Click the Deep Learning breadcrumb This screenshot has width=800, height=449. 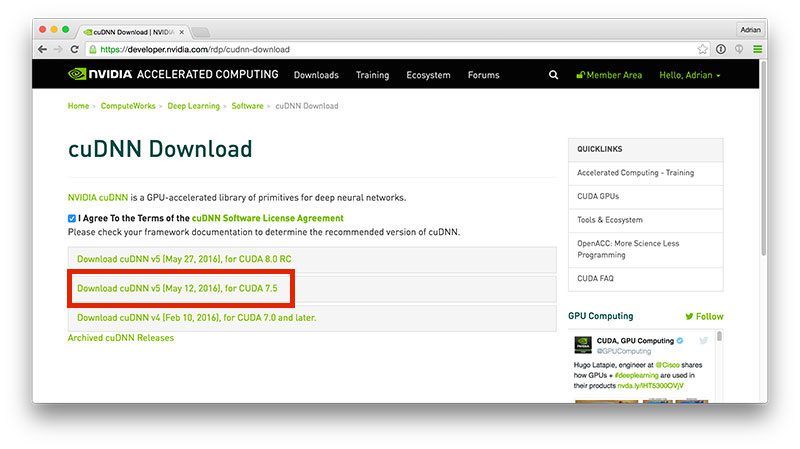[x=193, y=106]
